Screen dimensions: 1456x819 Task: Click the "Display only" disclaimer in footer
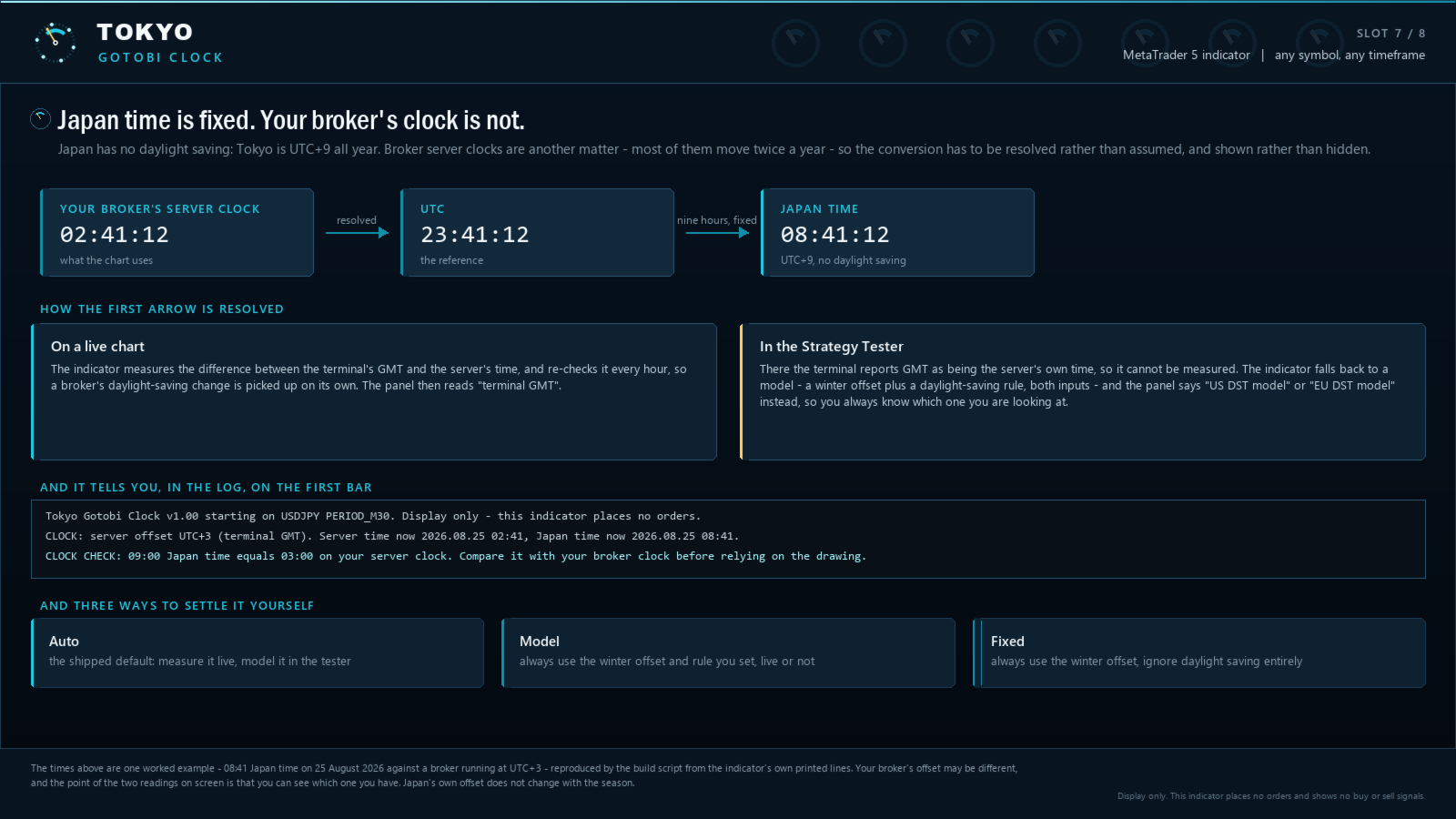pyautogui.click(x=1271, y=796)
